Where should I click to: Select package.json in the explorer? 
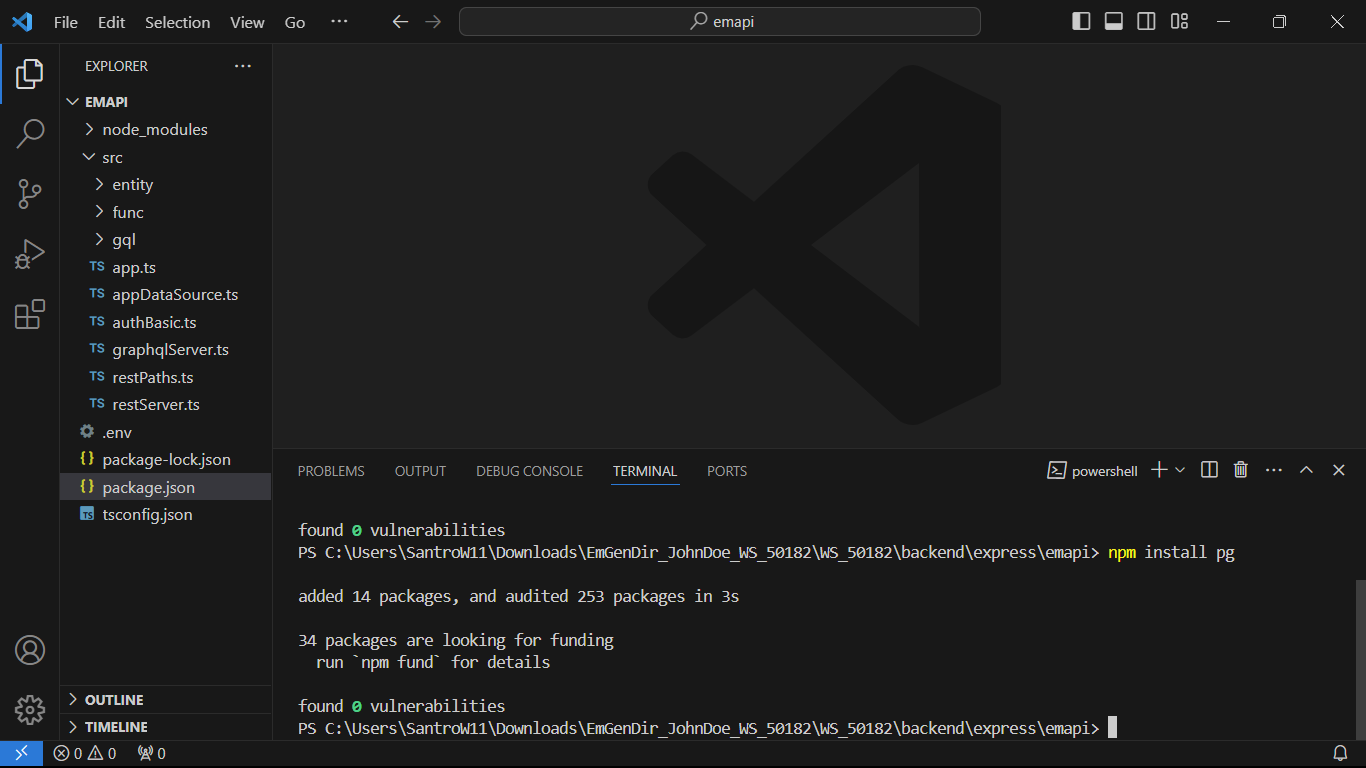[166, 487]
